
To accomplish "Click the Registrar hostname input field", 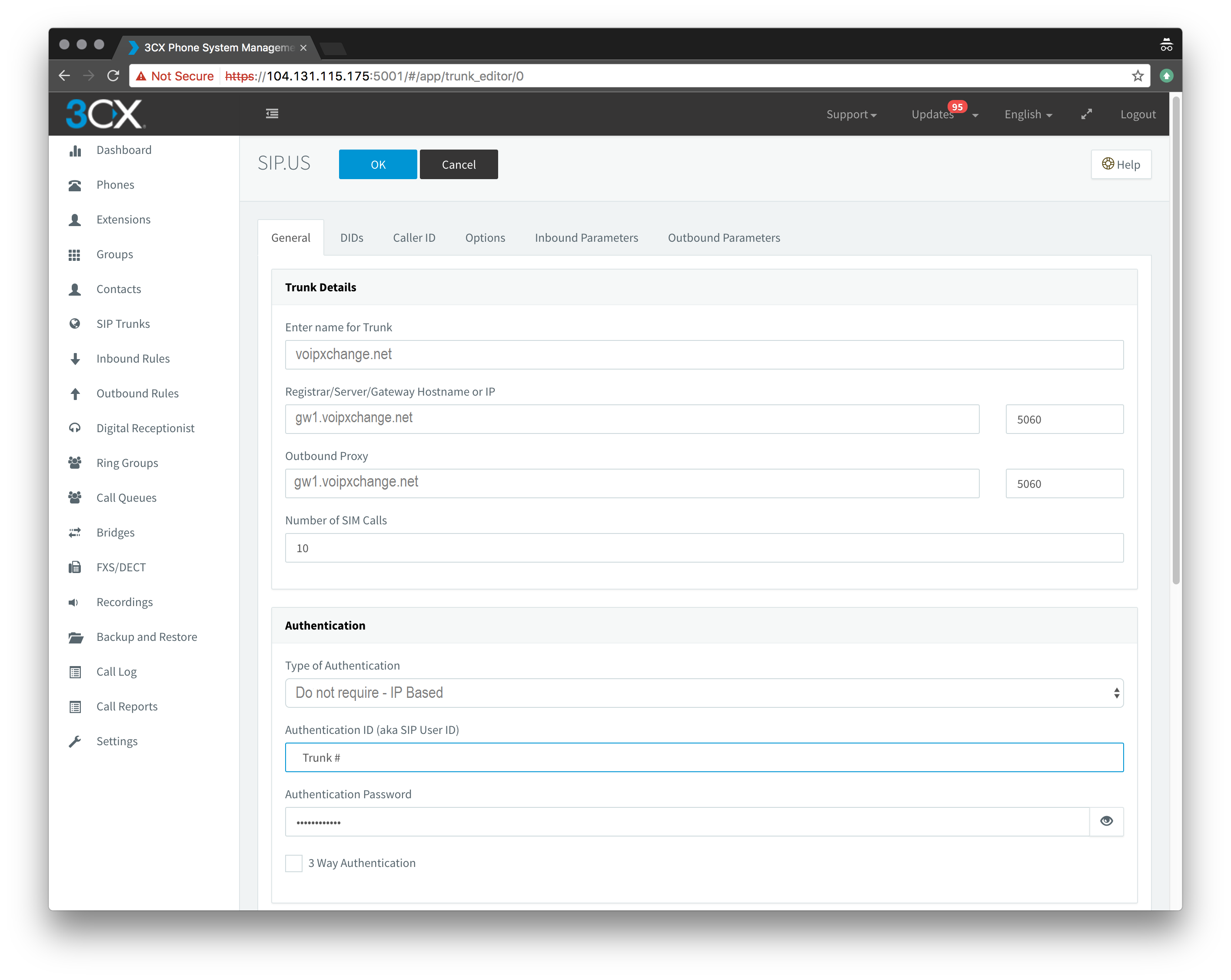I will coord(632,419).
